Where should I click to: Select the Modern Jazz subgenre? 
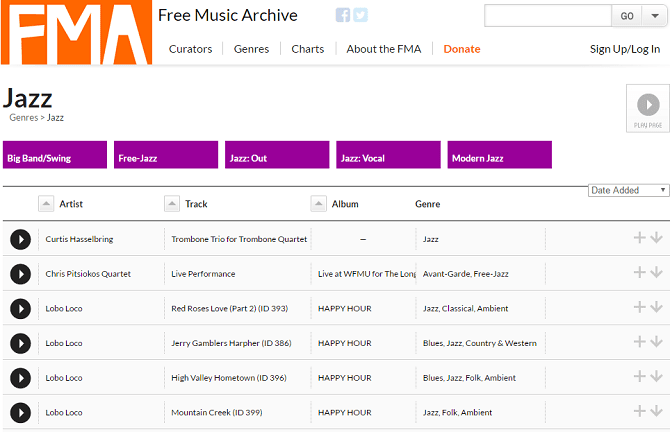500,155
